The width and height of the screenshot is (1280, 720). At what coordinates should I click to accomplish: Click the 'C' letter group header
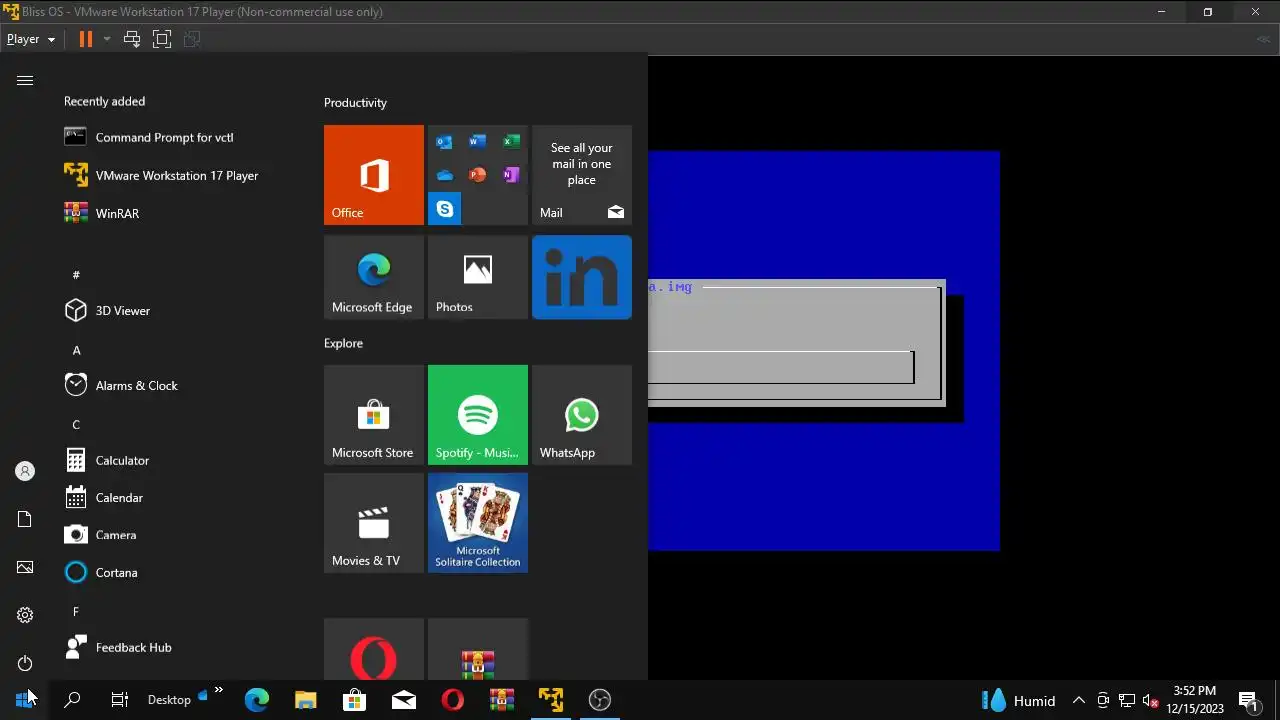[76, 425]
